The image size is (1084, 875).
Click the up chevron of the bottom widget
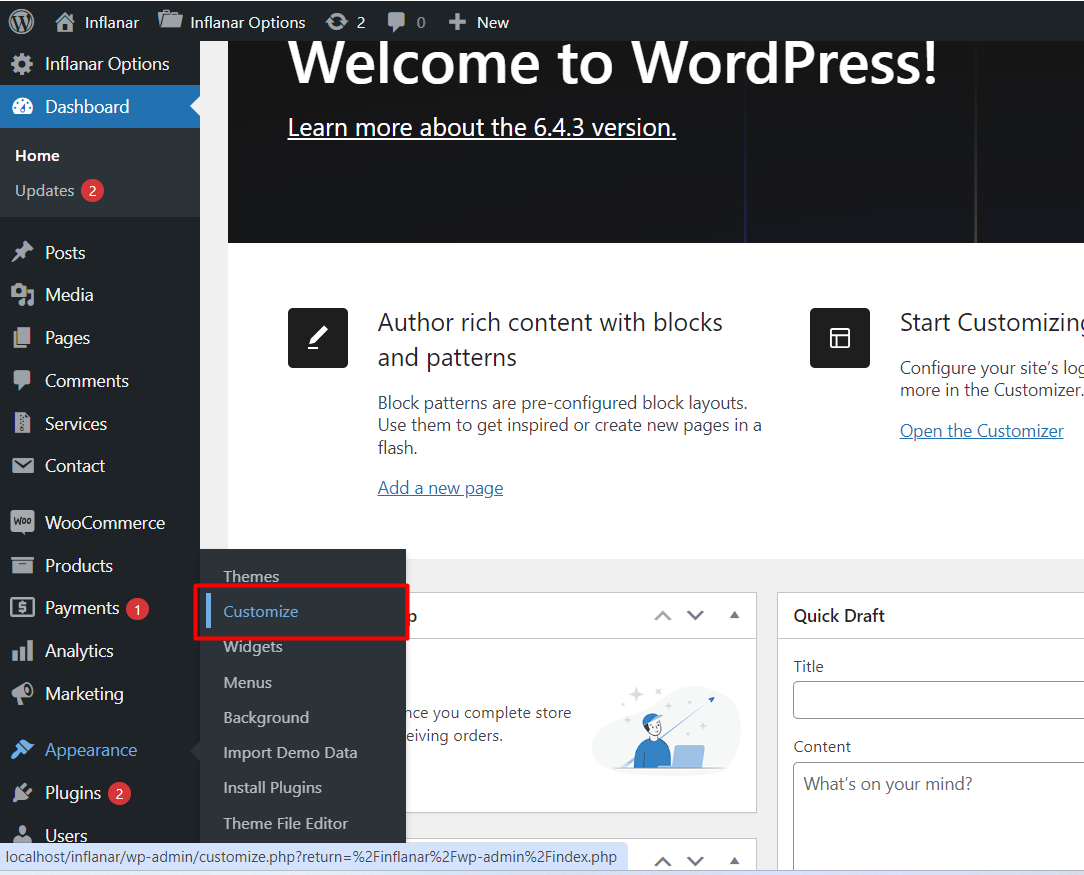click(663, 860)
